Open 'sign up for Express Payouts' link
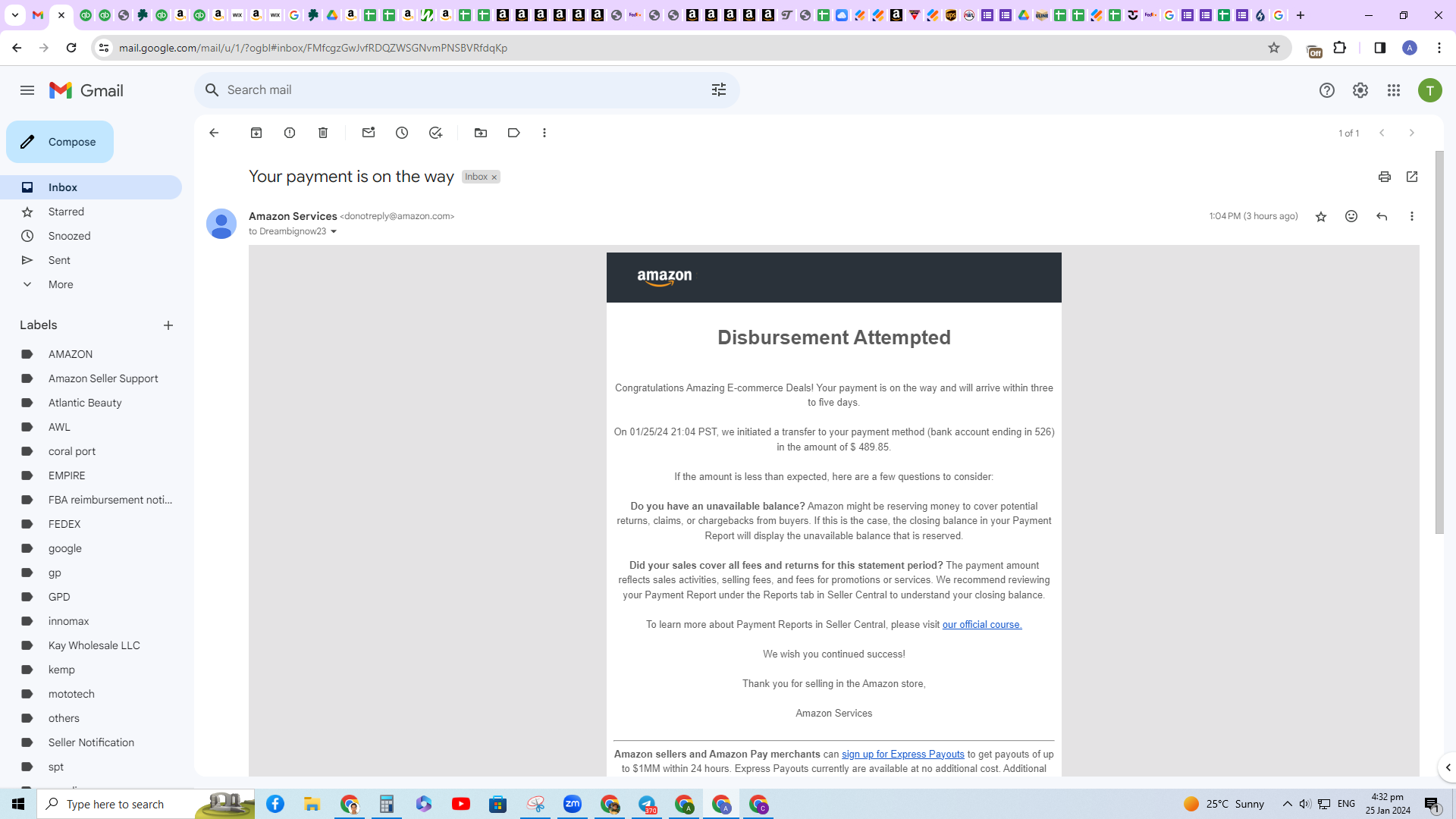 tap(903, 755)
